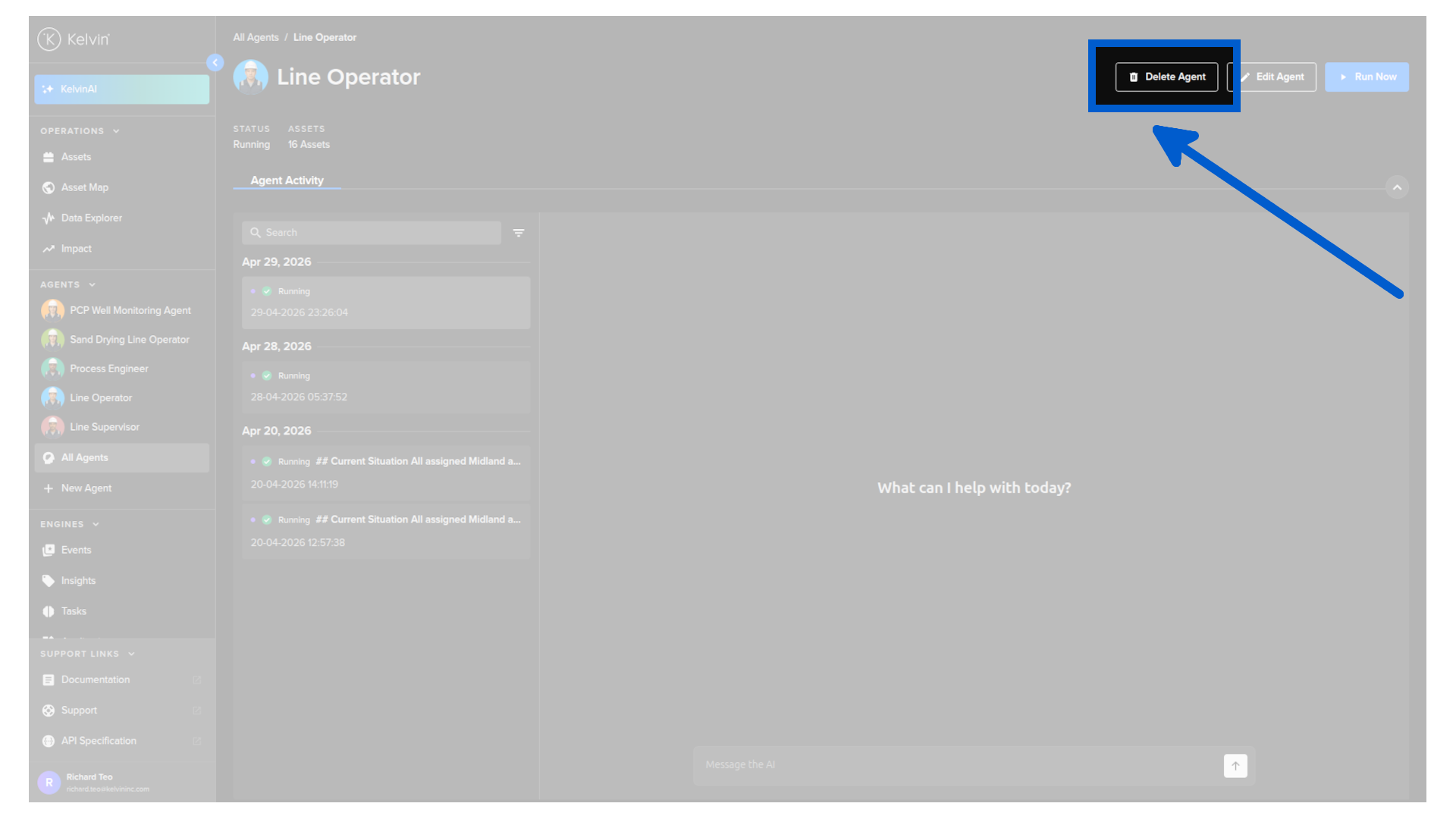Select the Line Supervisor avatar
Image resolution: width=1456 pixels, height=819 pixels.
tap(52, 427)
